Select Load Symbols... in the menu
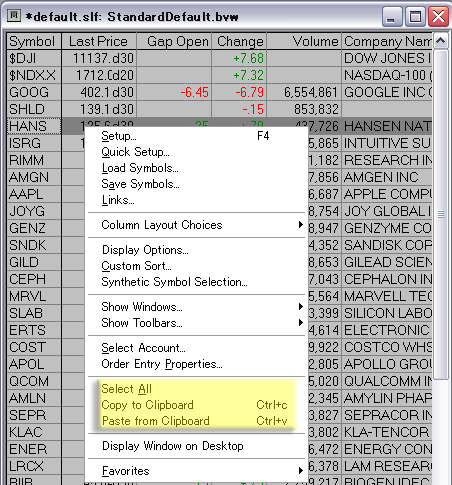Image resolution: width=452 pixels, height=485 pixels. click(196, 168)
